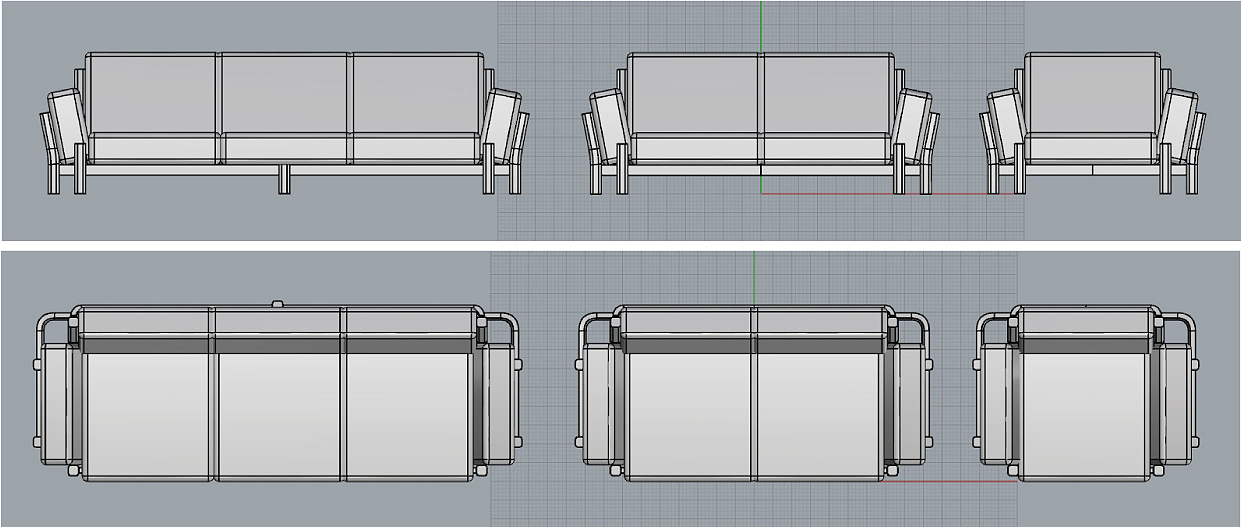This screenshot has height=527, width=1241.
Task: Select armchair back cushion in front view
Action: (x=1092, y=93)
